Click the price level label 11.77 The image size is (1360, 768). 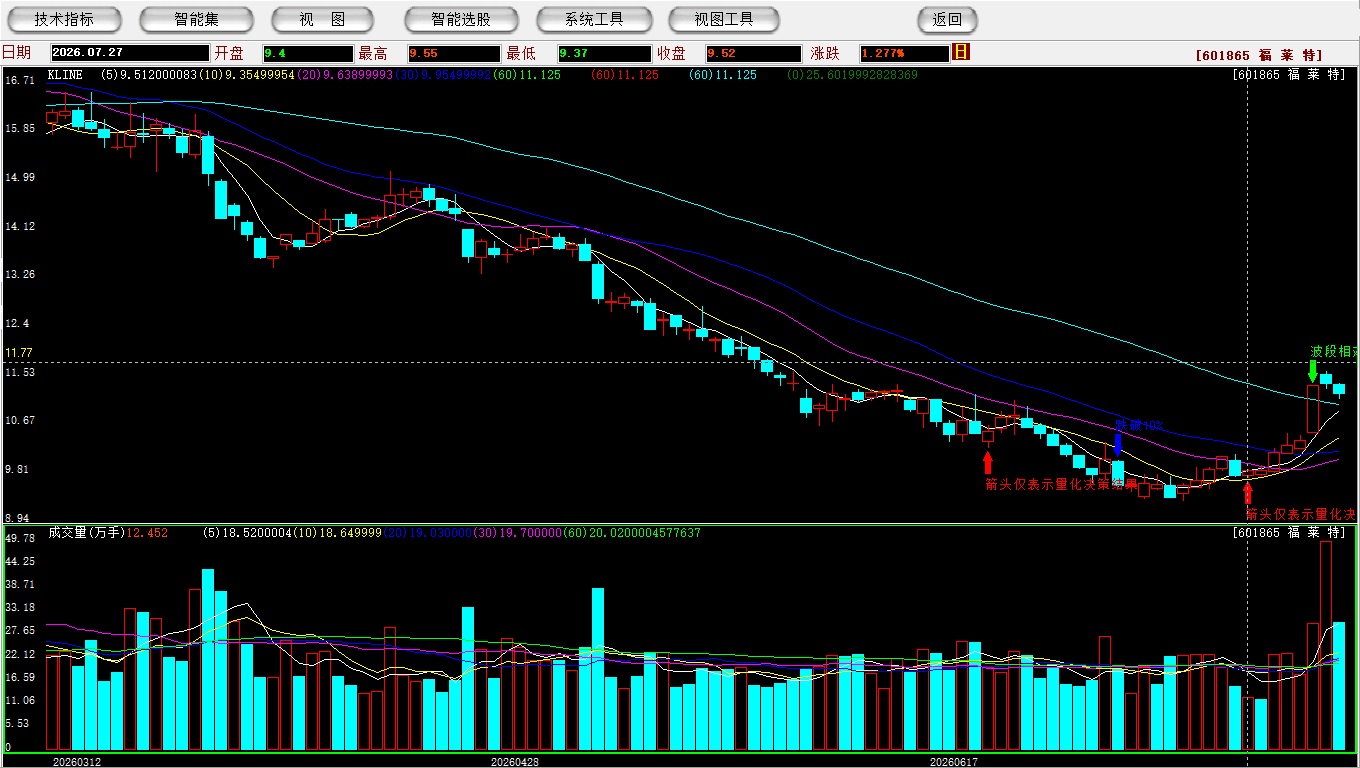(x=19, y=353)
